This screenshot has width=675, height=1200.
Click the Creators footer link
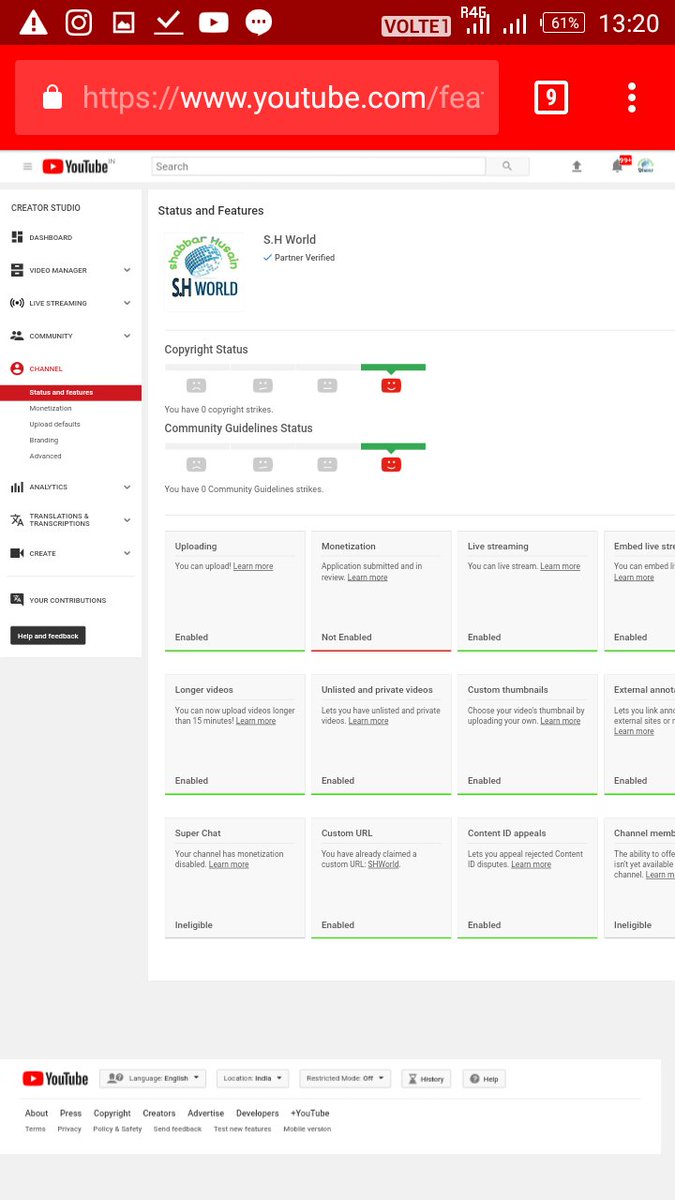pos(159,1113)
